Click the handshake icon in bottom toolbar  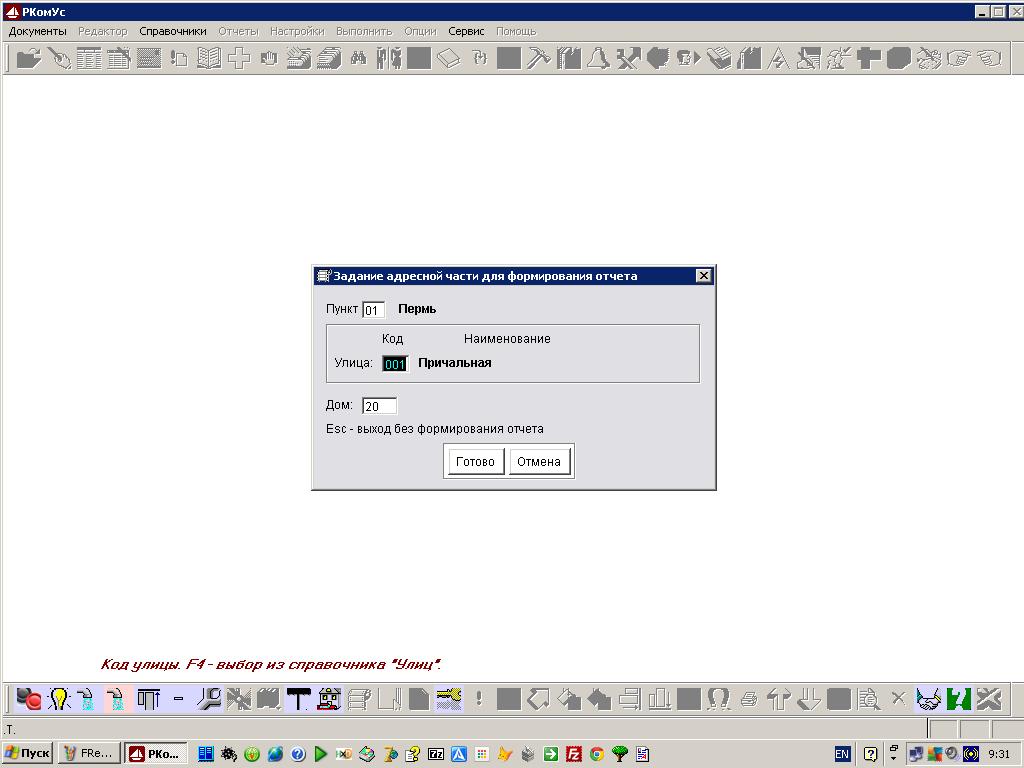(929, 699)
